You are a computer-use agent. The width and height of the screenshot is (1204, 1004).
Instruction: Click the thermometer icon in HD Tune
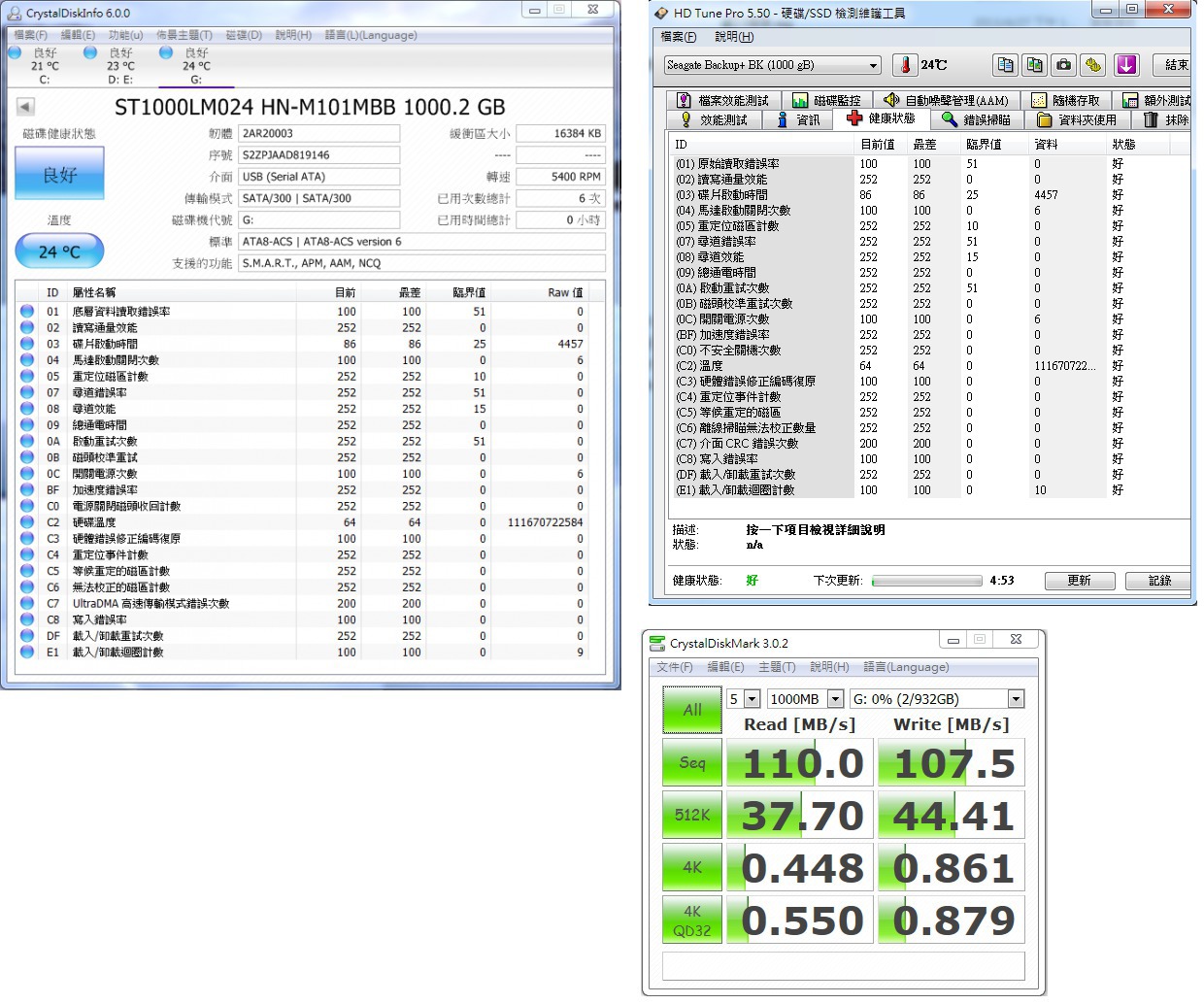[905, 65]
